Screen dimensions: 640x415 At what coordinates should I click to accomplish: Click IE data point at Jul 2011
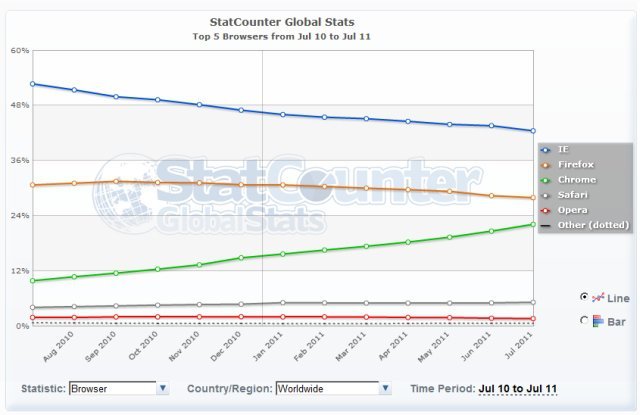(533, 131)
